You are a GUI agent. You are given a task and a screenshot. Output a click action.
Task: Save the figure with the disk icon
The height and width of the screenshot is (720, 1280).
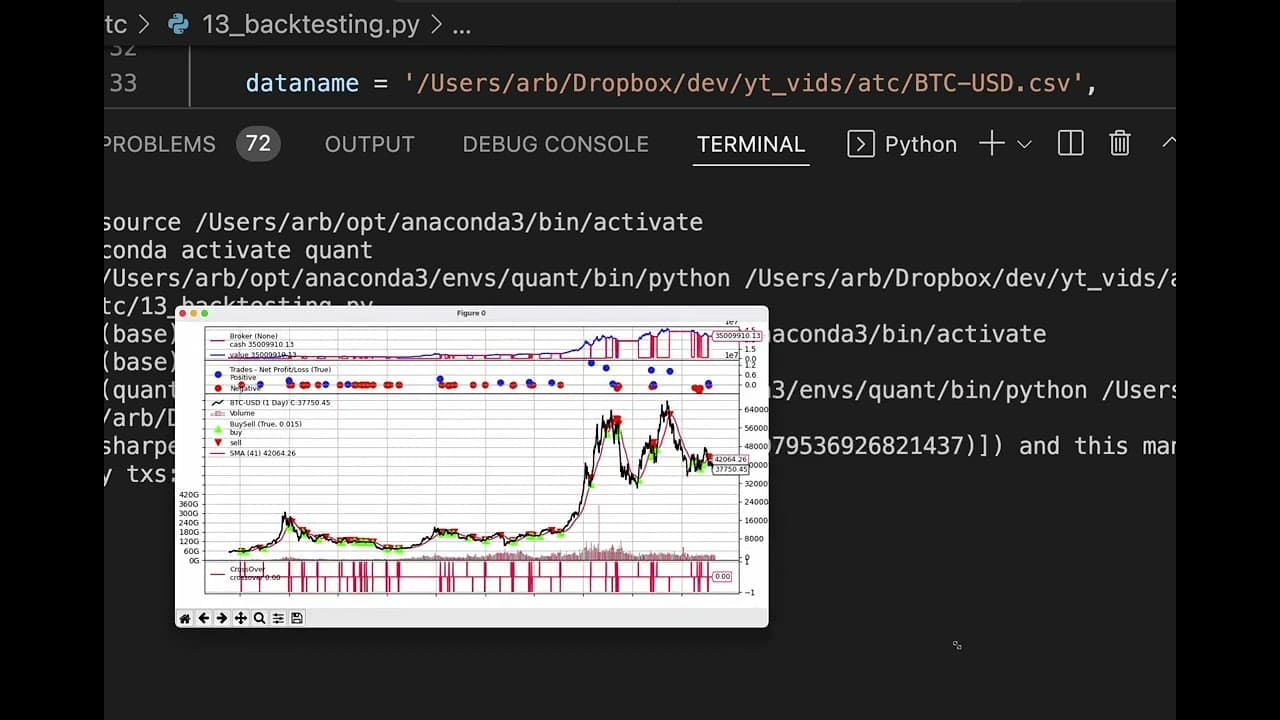(x=297, y=618)
